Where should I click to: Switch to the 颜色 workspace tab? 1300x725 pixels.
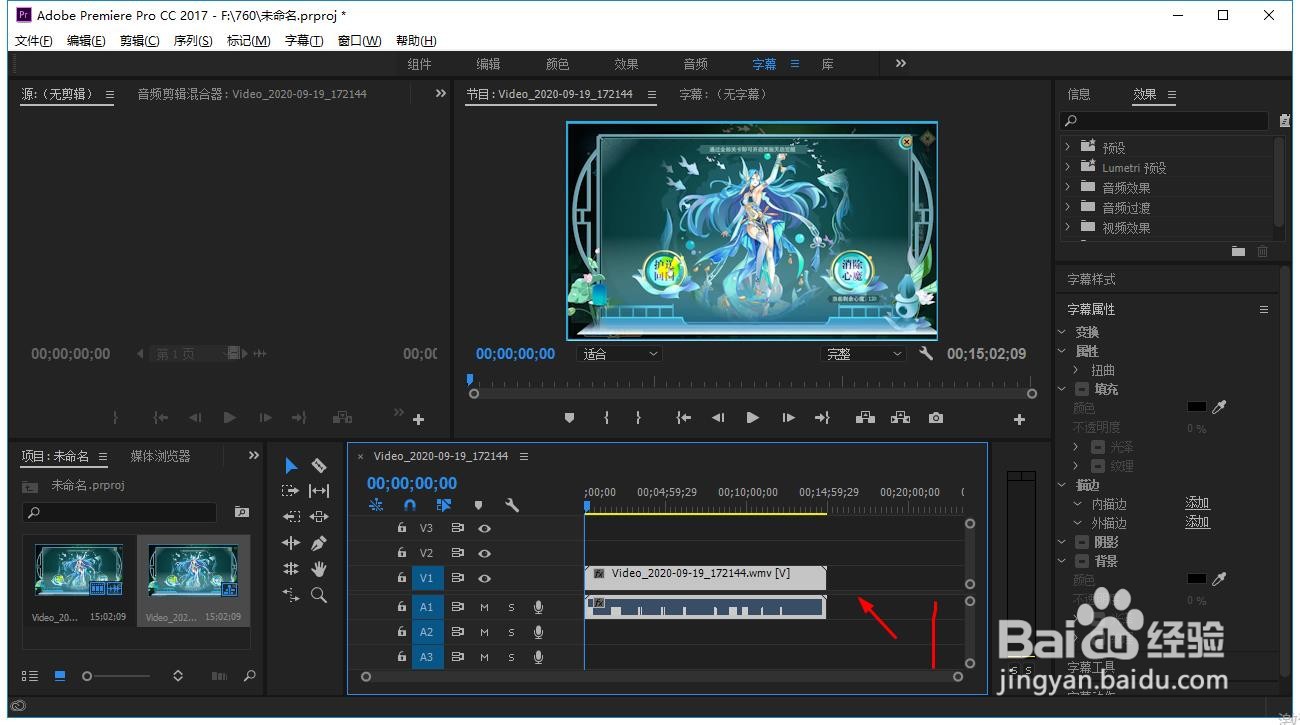[x=557, y=64]
